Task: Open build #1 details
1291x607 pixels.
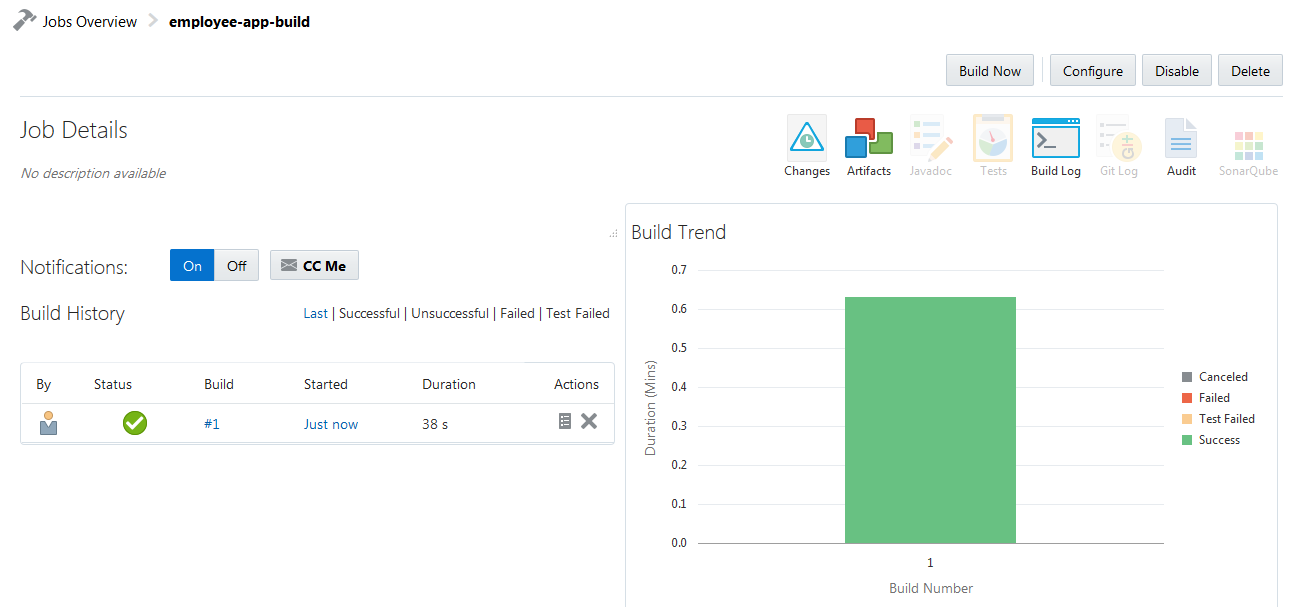Action: (x=211, y=423)
